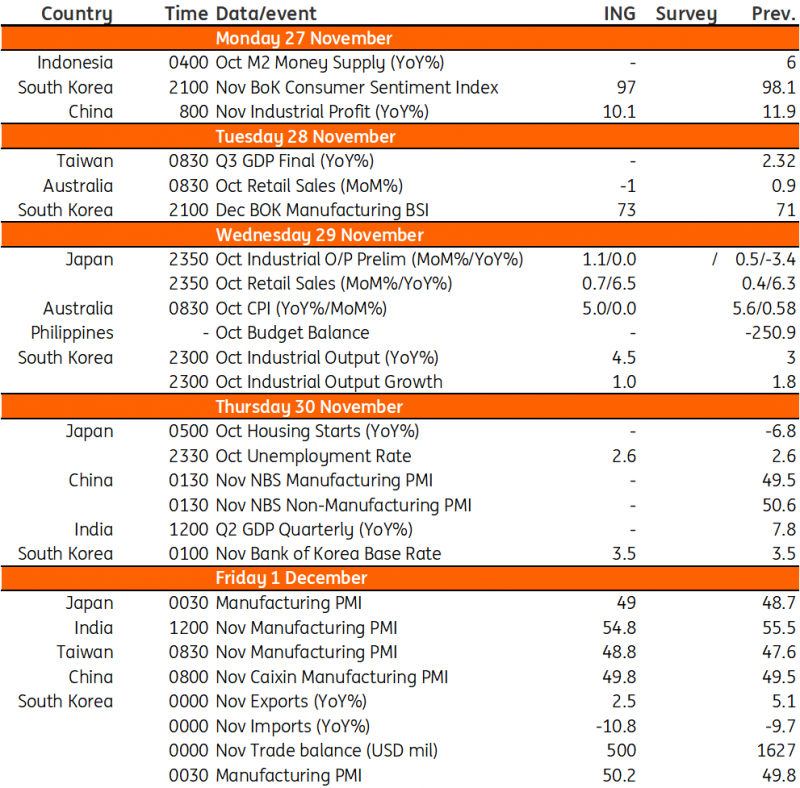Screen dimensions: 800x788
Task: Click the Tuesday 28 November section banner
Action: [305, 136]
